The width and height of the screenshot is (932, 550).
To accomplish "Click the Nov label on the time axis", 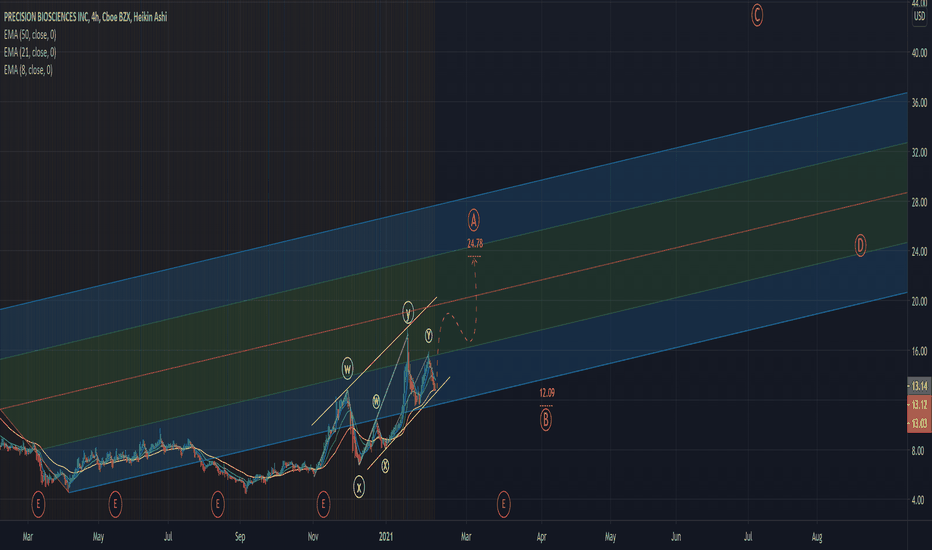I will [x=313, y=537].
